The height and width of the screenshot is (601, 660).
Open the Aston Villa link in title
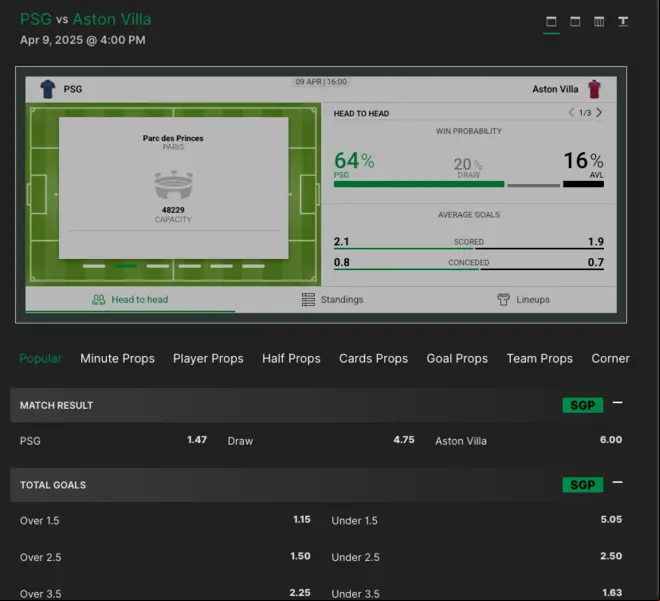coord(112,19)
